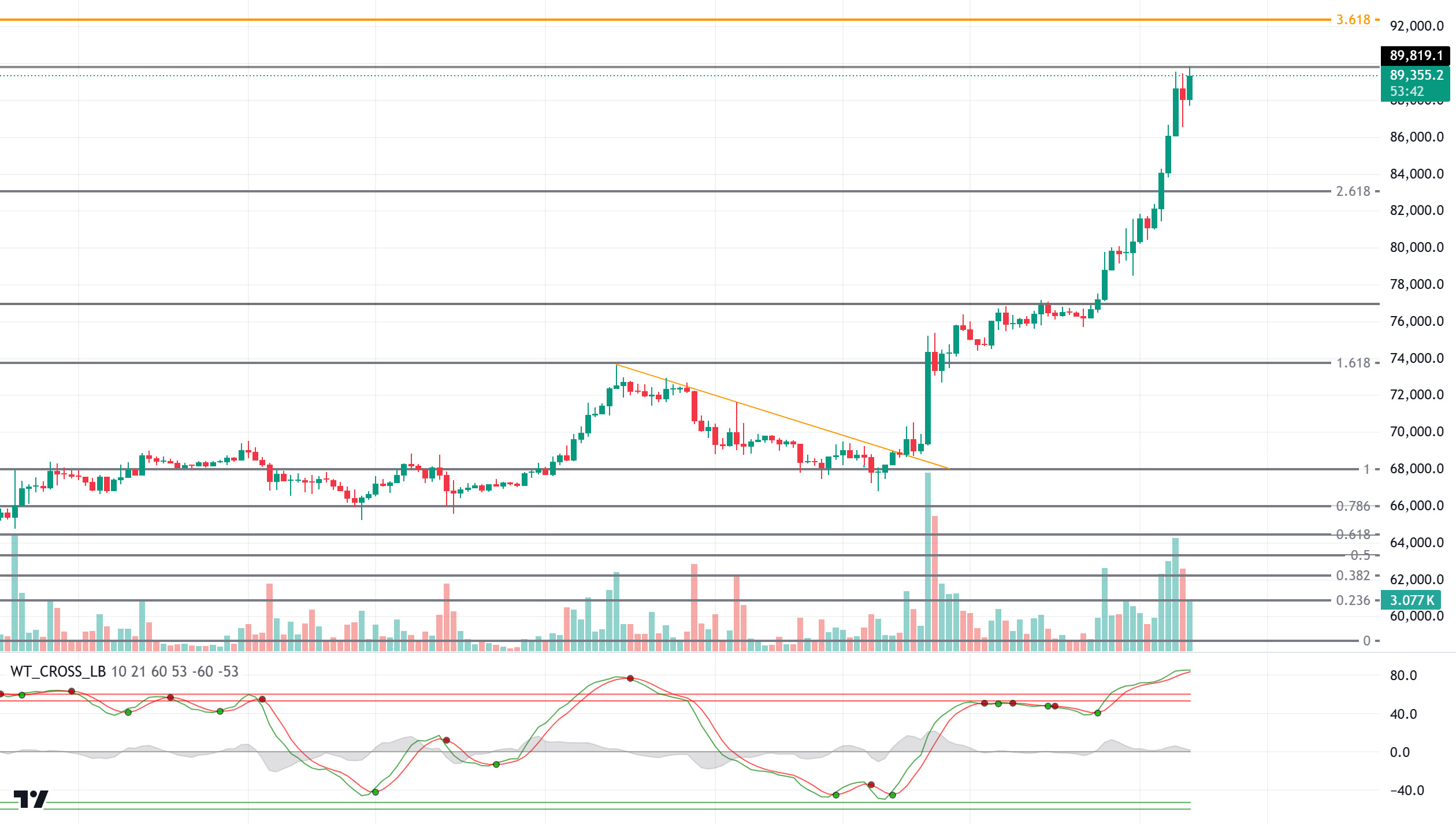Image resolution: width=1456 pixels, height=824 pixels.
Task: Click the 92,000.0 price axis label
Action: tap(1416, 26)
